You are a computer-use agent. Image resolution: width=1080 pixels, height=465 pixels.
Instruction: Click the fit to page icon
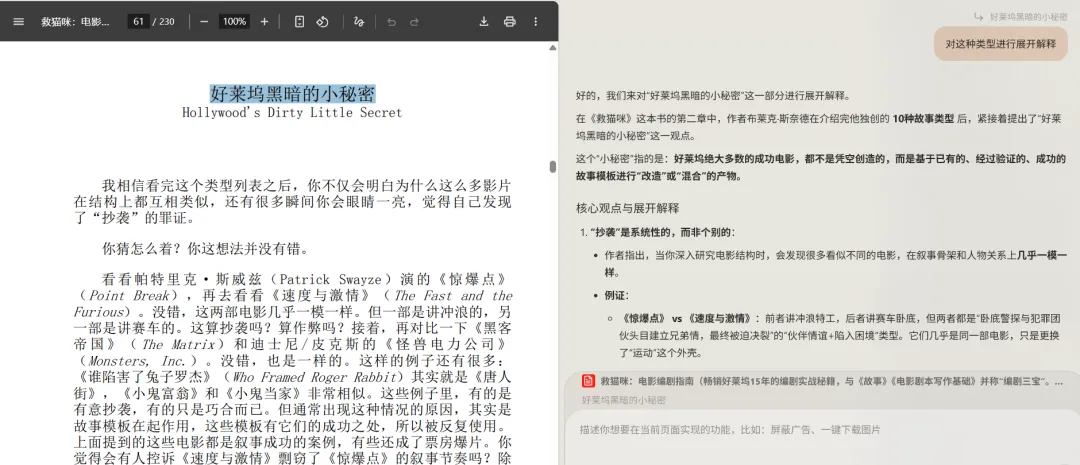click(x=299, y=21)
